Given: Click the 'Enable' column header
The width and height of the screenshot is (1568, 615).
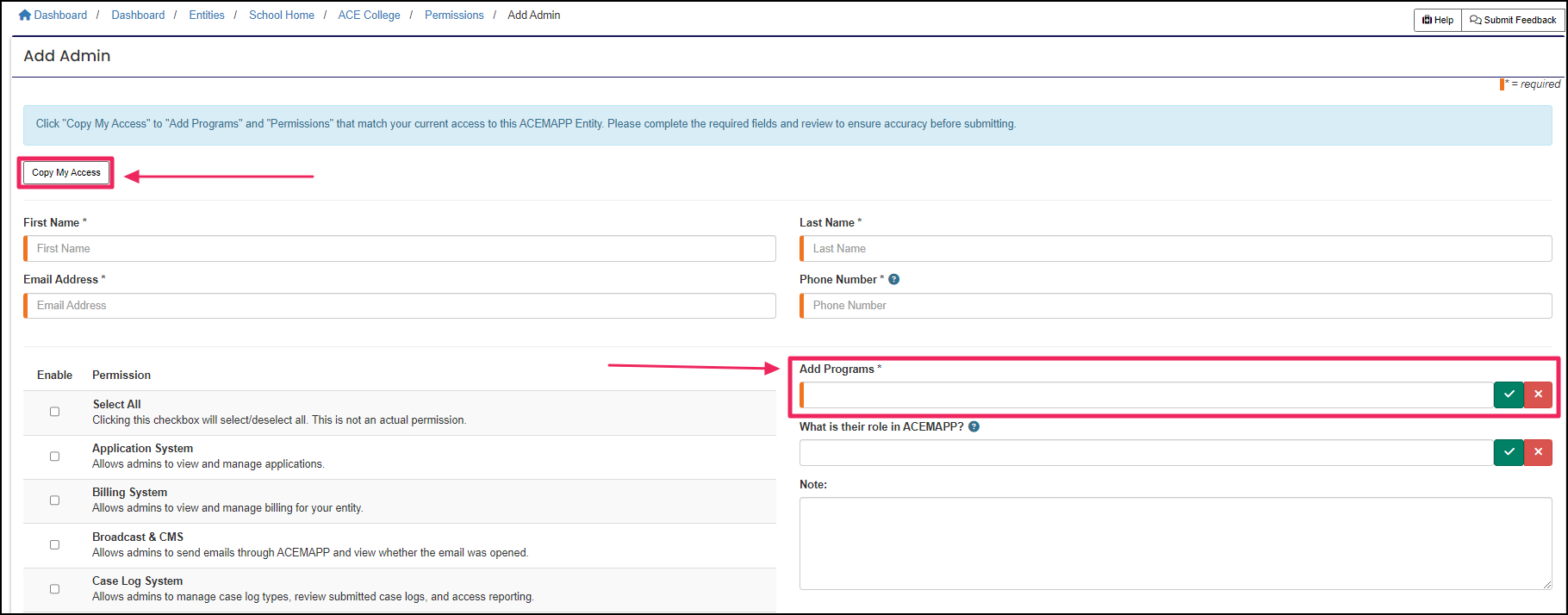Looking at the screenshot, I should point(54,375).
